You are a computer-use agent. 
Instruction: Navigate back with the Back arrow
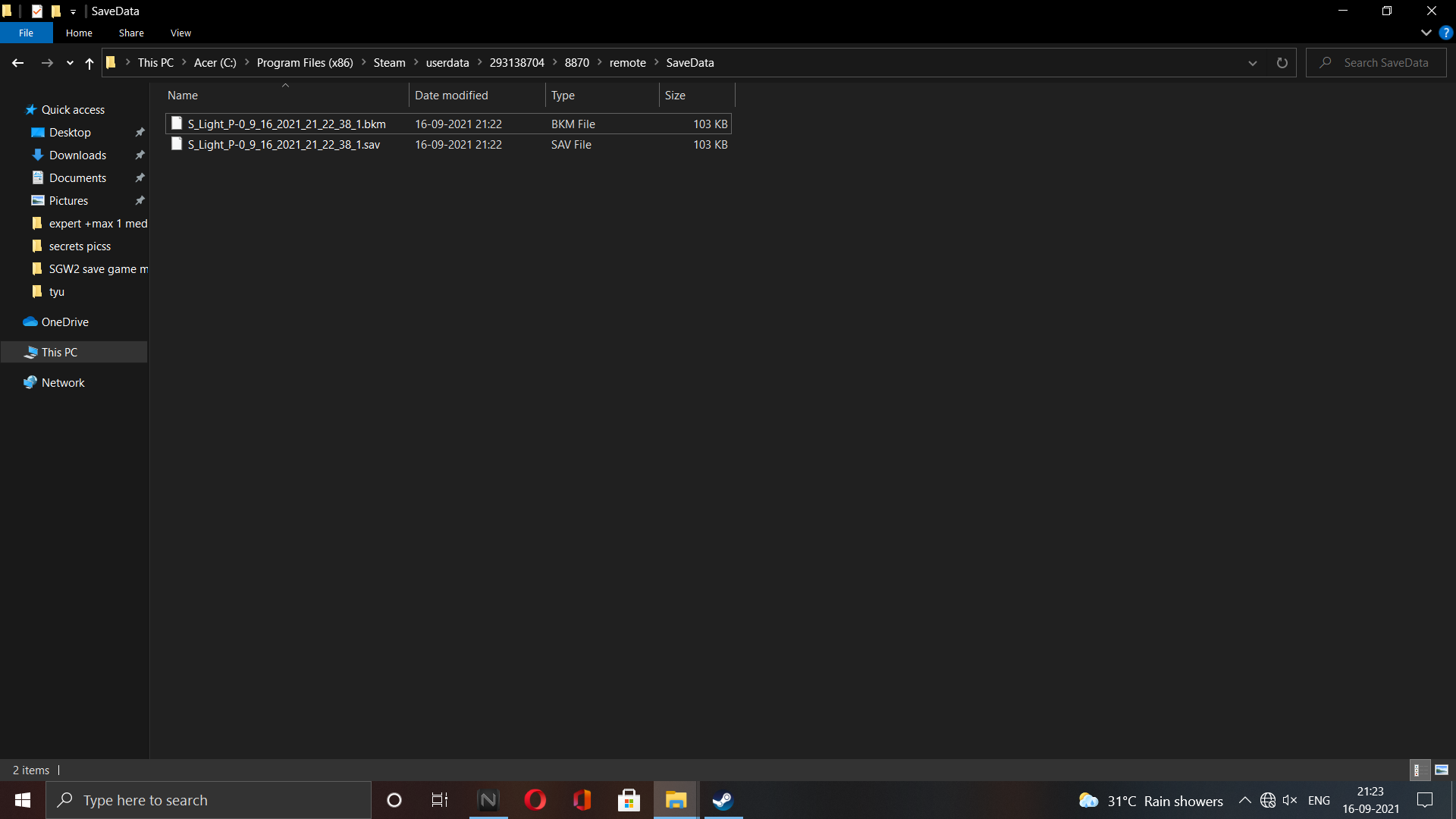pos(17,63)
